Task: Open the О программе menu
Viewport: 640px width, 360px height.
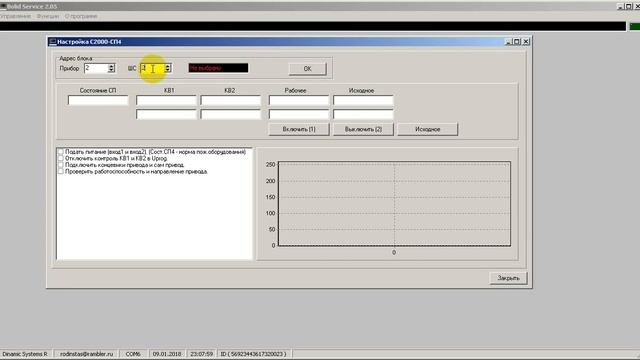Action: click(81, 16)
